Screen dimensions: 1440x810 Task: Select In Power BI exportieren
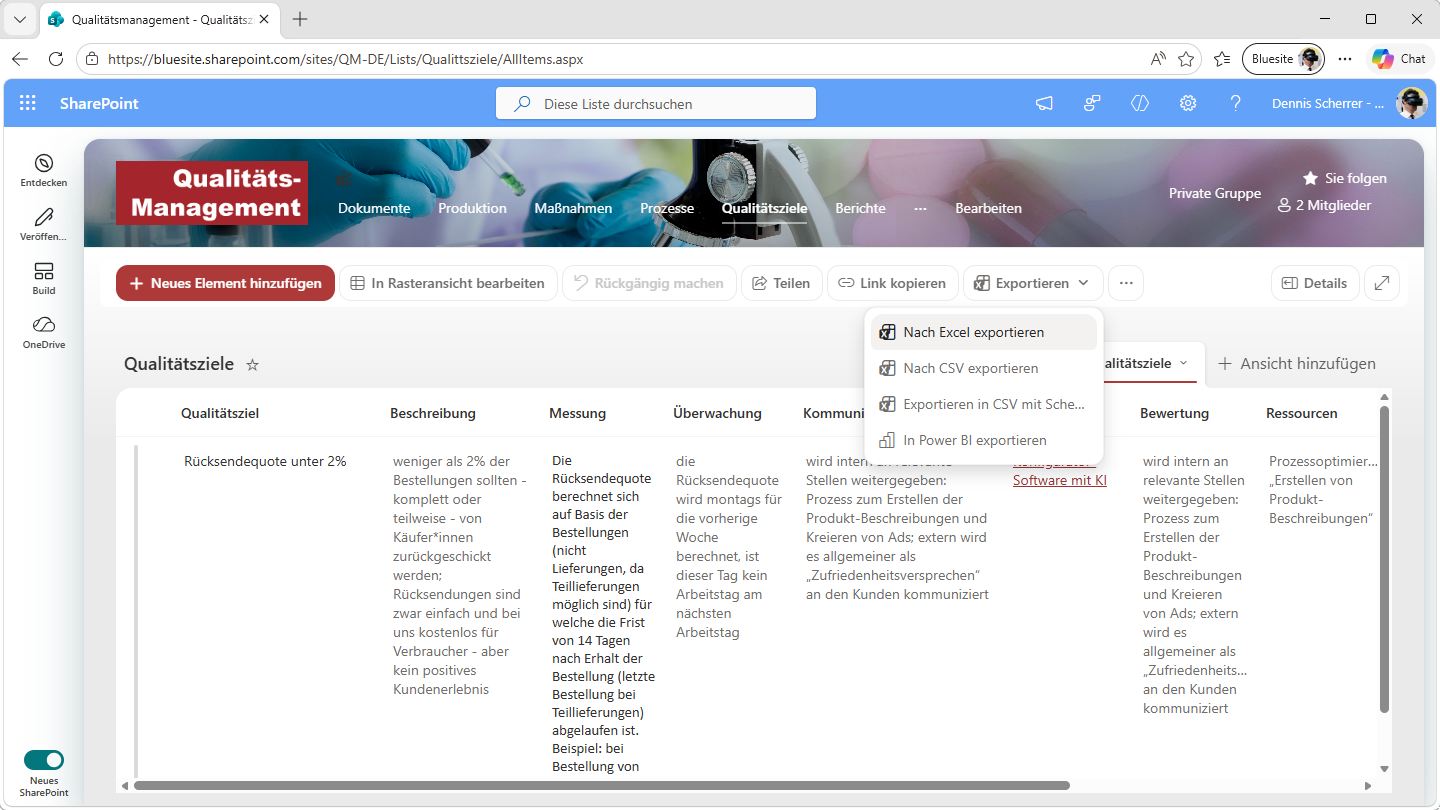pos(974,440)
